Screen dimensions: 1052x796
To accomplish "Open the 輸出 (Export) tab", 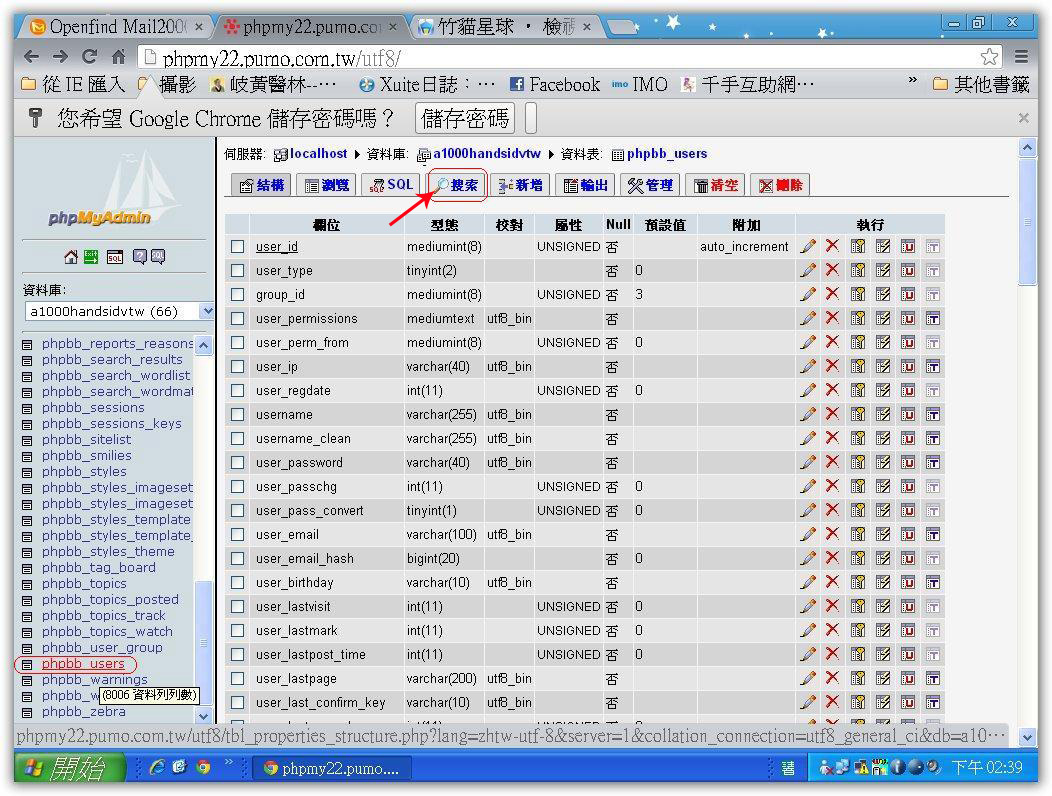I will coord(585,185).
